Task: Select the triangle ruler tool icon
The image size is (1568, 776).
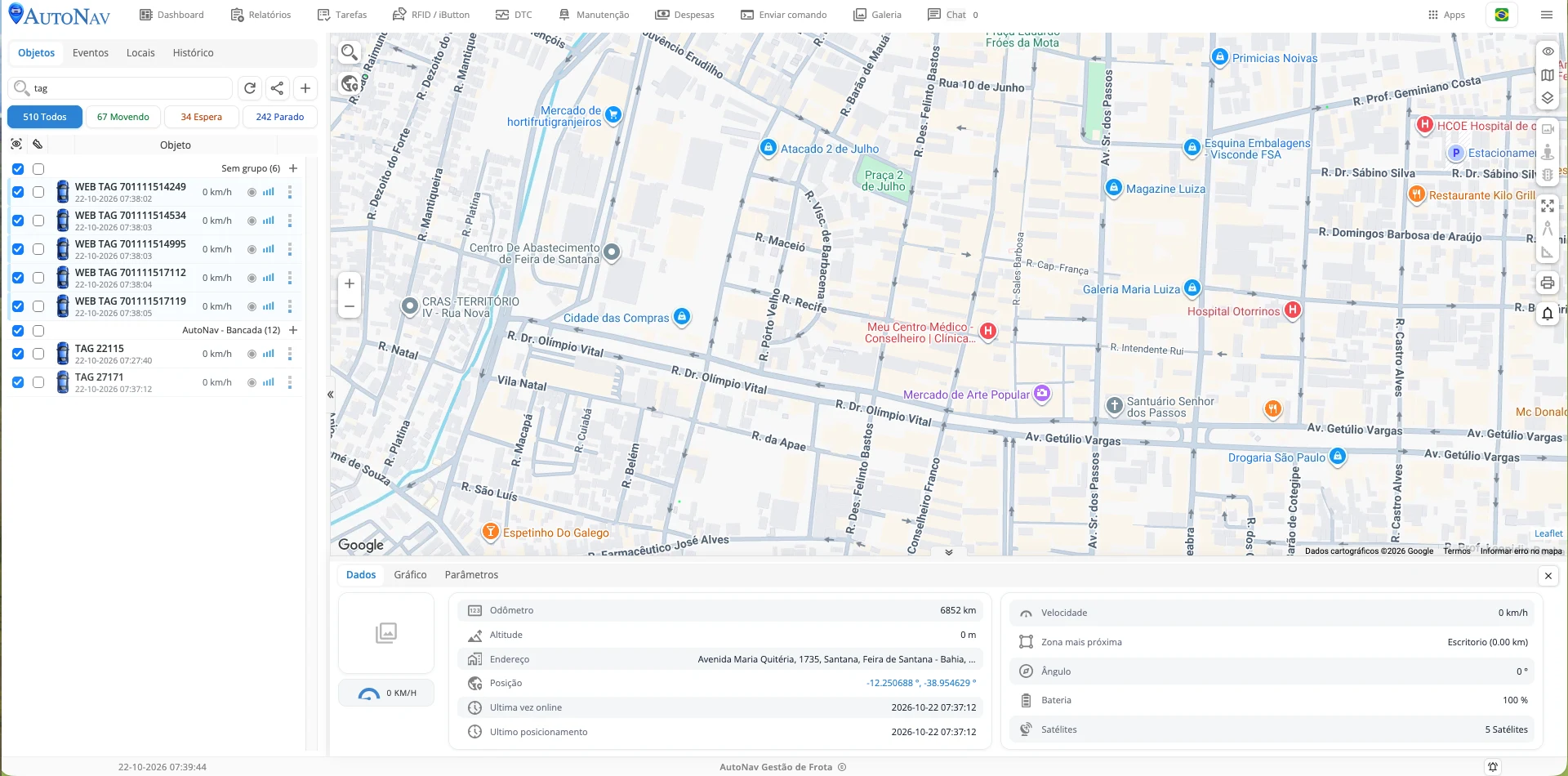Action: point(1548,252)
